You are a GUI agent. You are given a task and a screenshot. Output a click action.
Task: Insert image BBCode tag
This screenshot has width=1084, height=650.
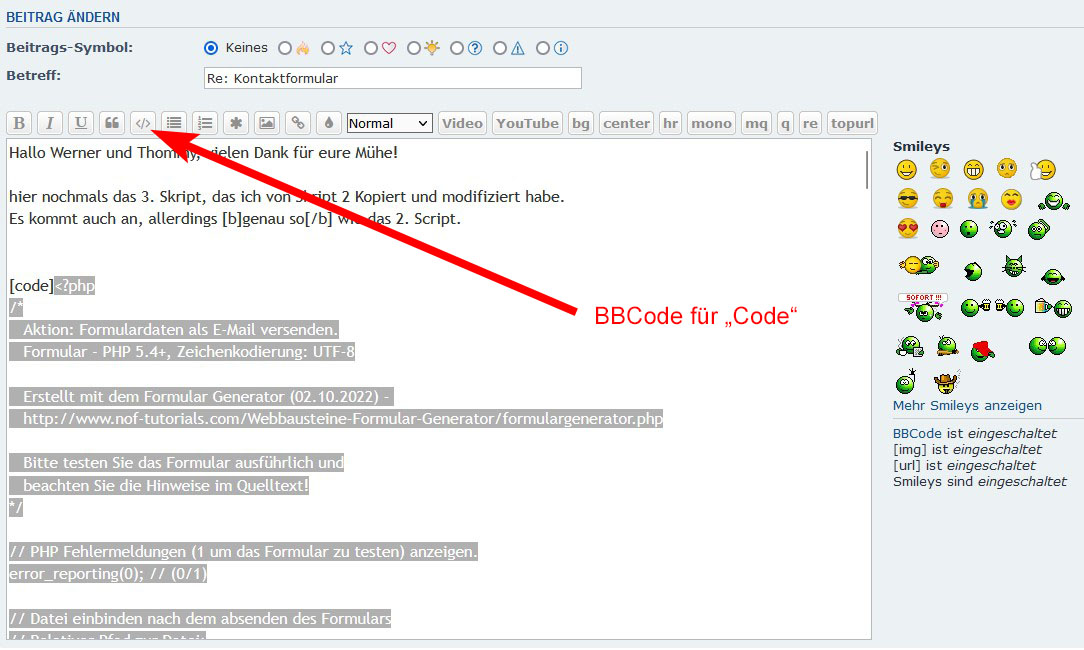(266, 123)
